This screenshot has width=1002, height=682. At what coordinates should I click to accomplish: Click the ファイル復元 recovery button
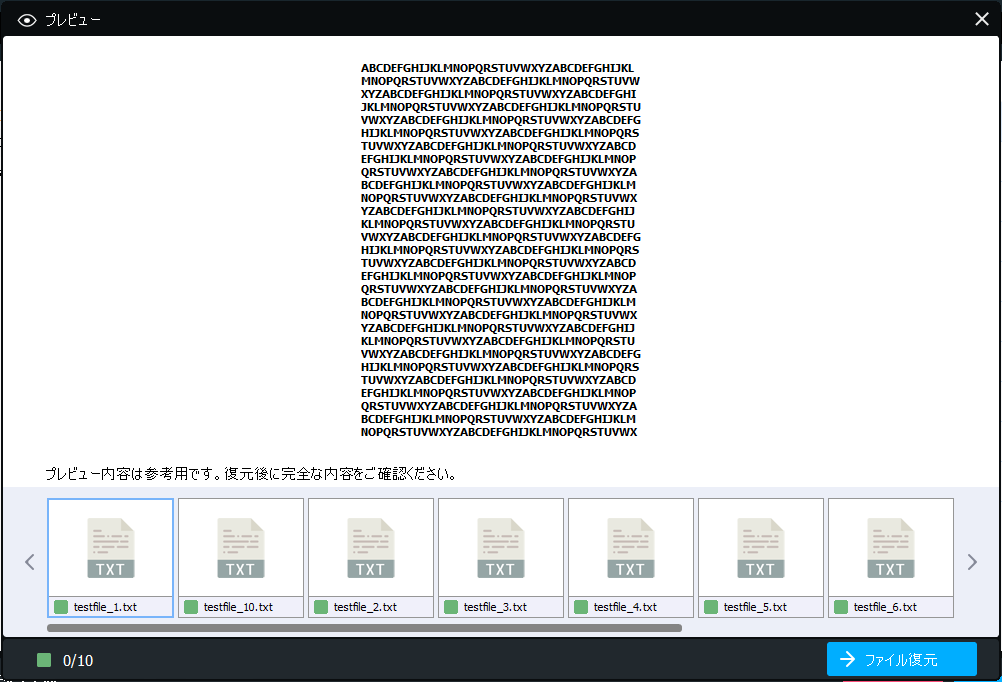pyautogui.click(x=901, y=659)
